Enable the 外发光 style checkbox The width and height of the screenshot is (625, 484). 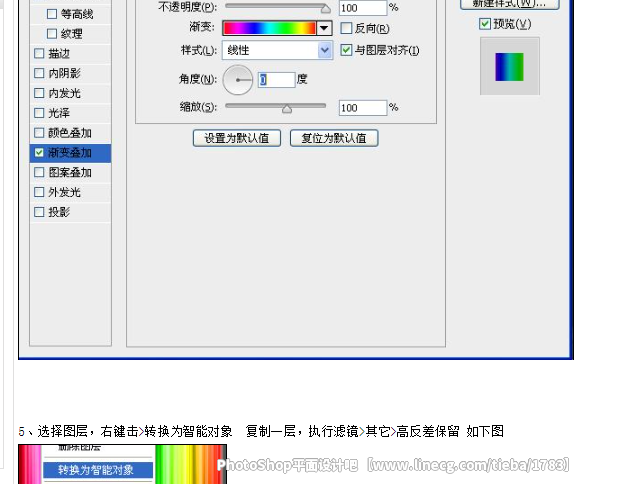pos(39,192)
